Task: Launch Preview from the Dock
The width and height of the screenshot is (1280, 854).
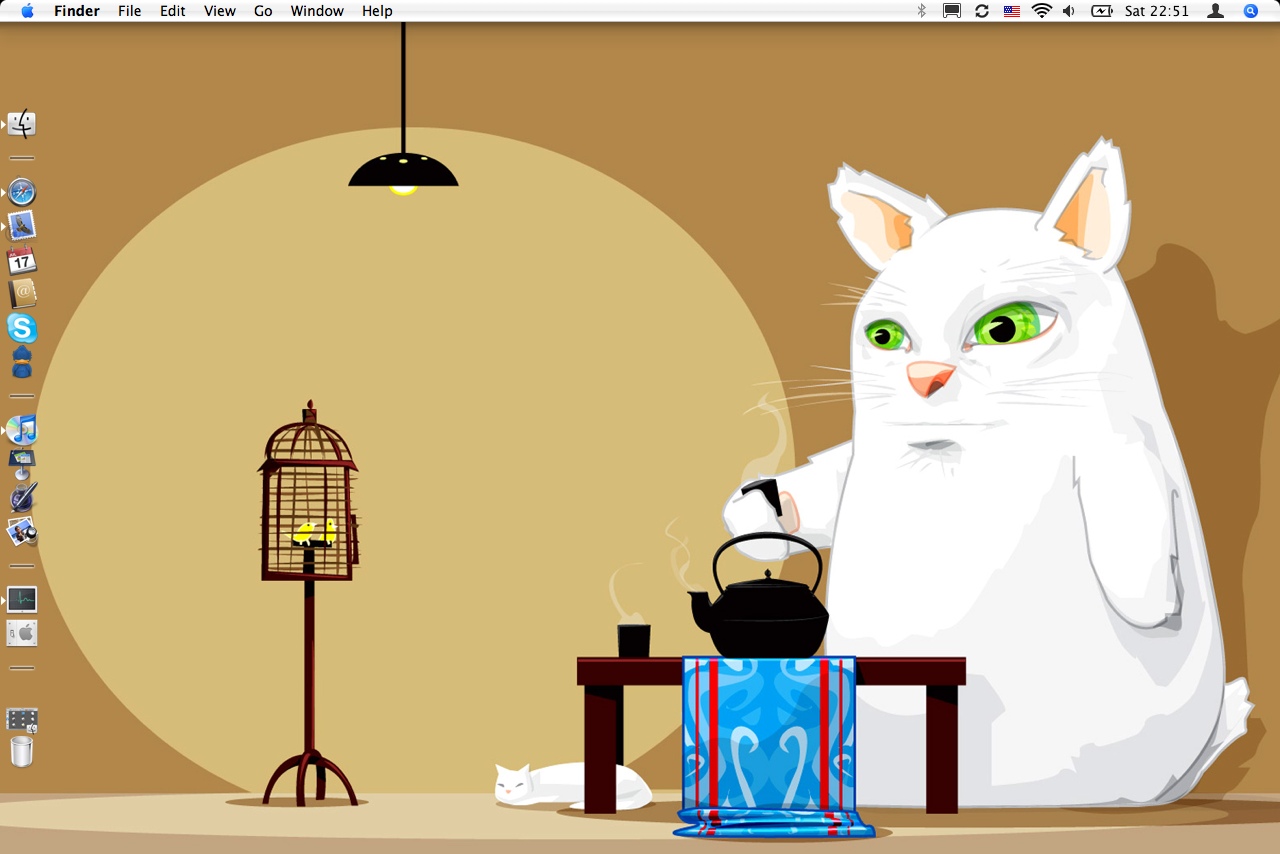Action: point(22,531)
